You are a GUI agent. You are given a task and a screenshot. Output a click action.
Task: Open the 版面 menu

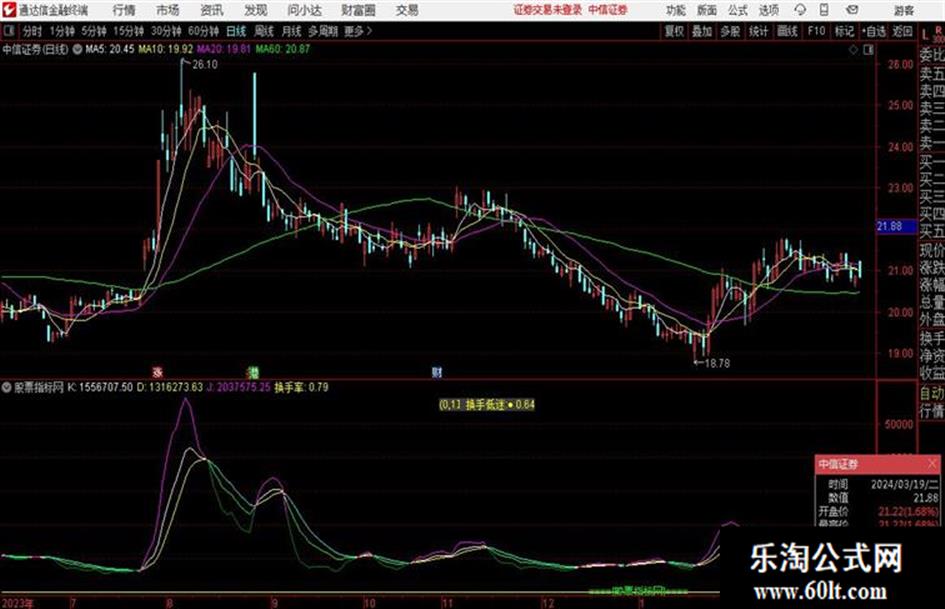tap(706, 10)
